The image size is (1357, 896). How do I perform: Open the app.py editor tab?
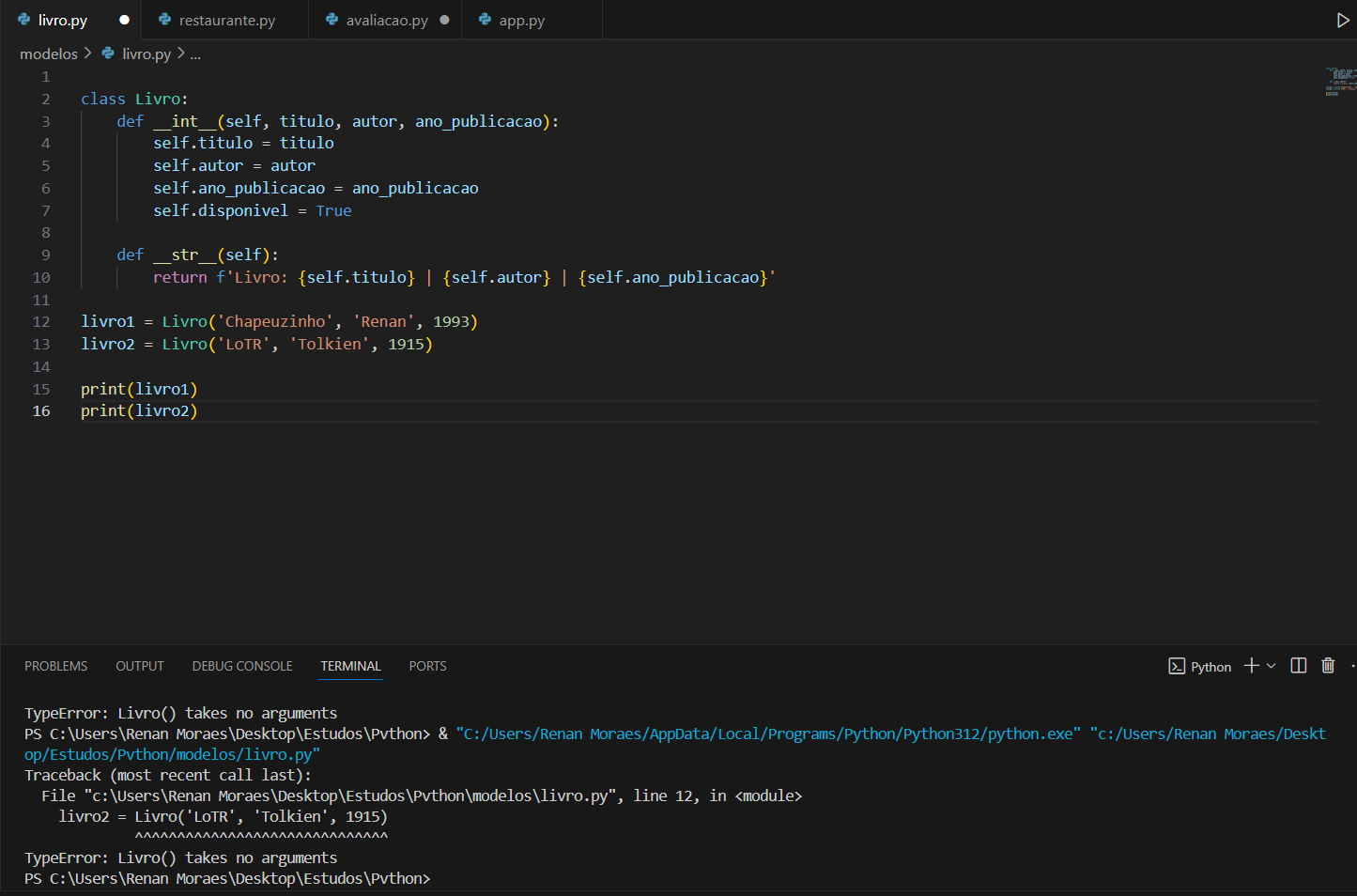532,20
